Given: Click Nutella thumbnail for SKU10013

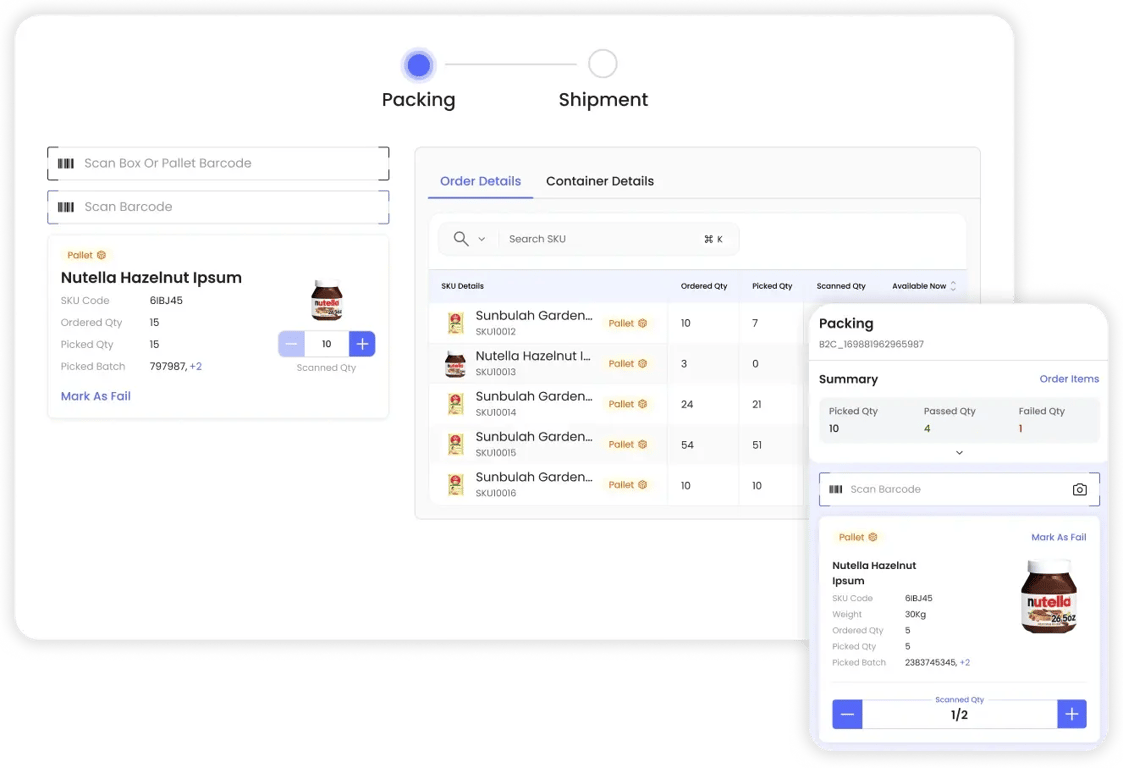Looking at the screenshot, I should [456, 364].
